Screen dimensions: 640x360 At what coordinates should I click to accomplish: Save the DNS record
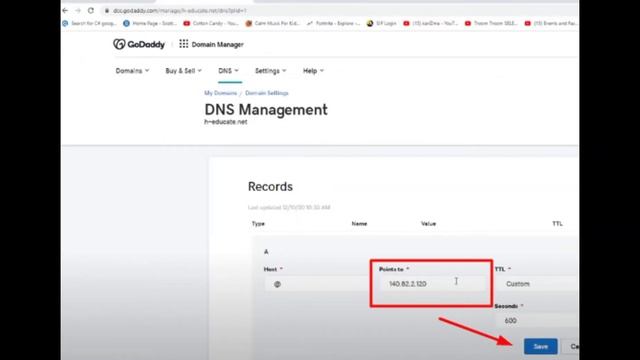[541, 347]
